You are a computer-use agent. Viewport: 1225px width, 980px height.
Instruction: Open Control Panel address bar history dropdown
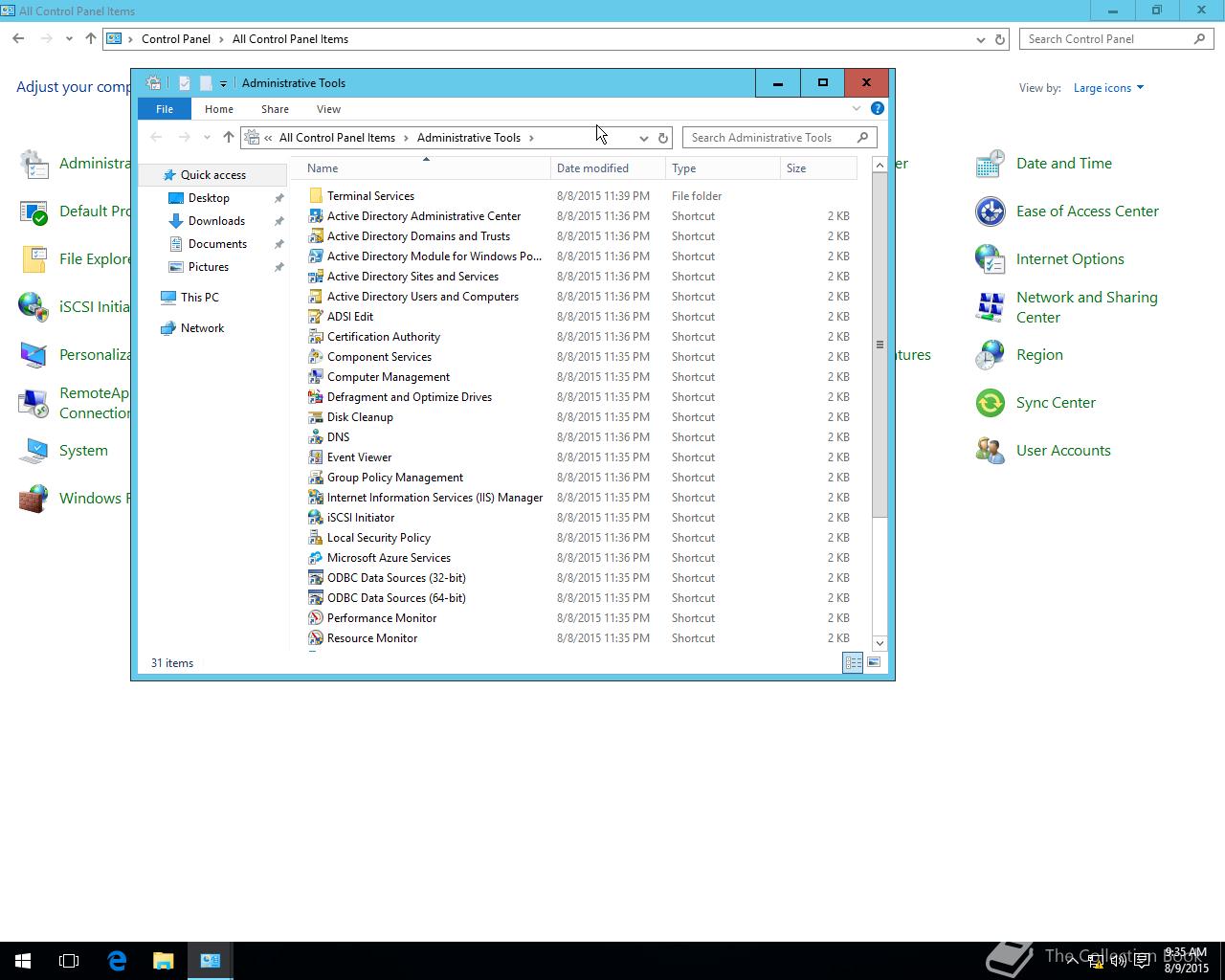click(x=980, y=39)
